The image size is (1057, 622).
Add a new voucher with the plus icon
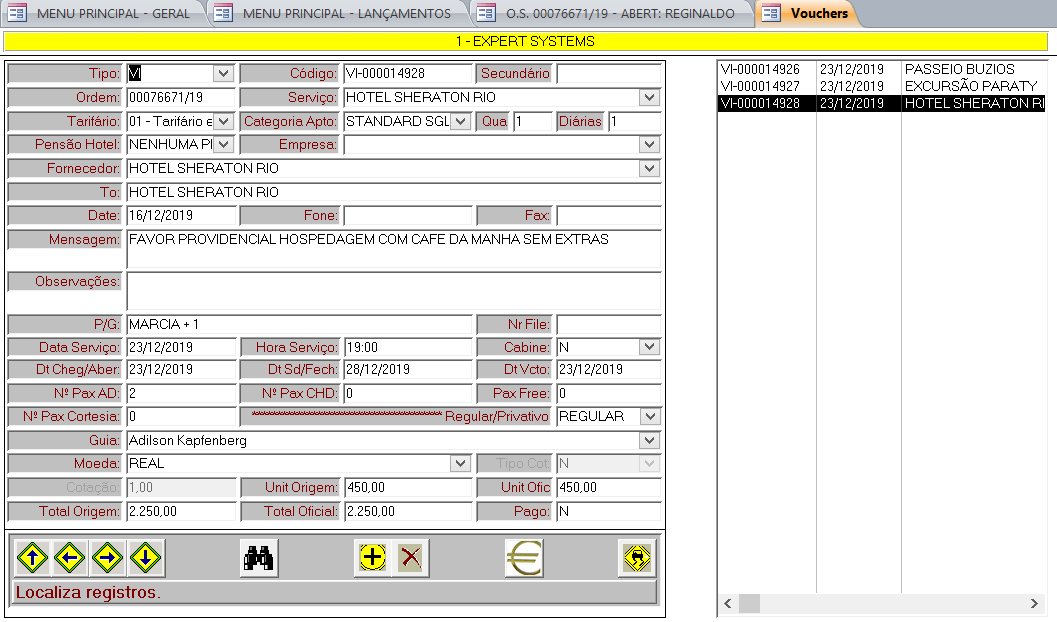(x=372, y=558)
